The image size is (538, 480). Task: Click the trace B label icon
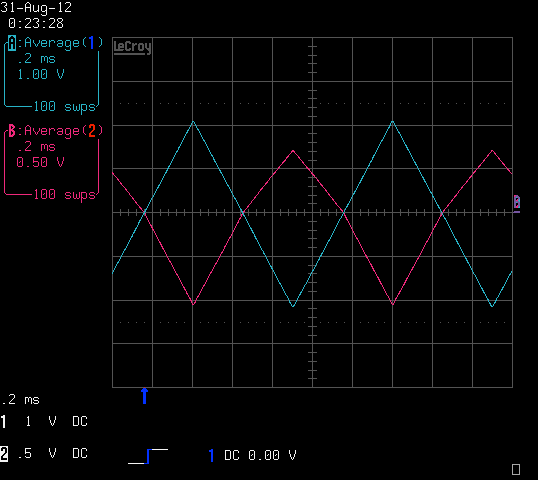pos(12,131)
